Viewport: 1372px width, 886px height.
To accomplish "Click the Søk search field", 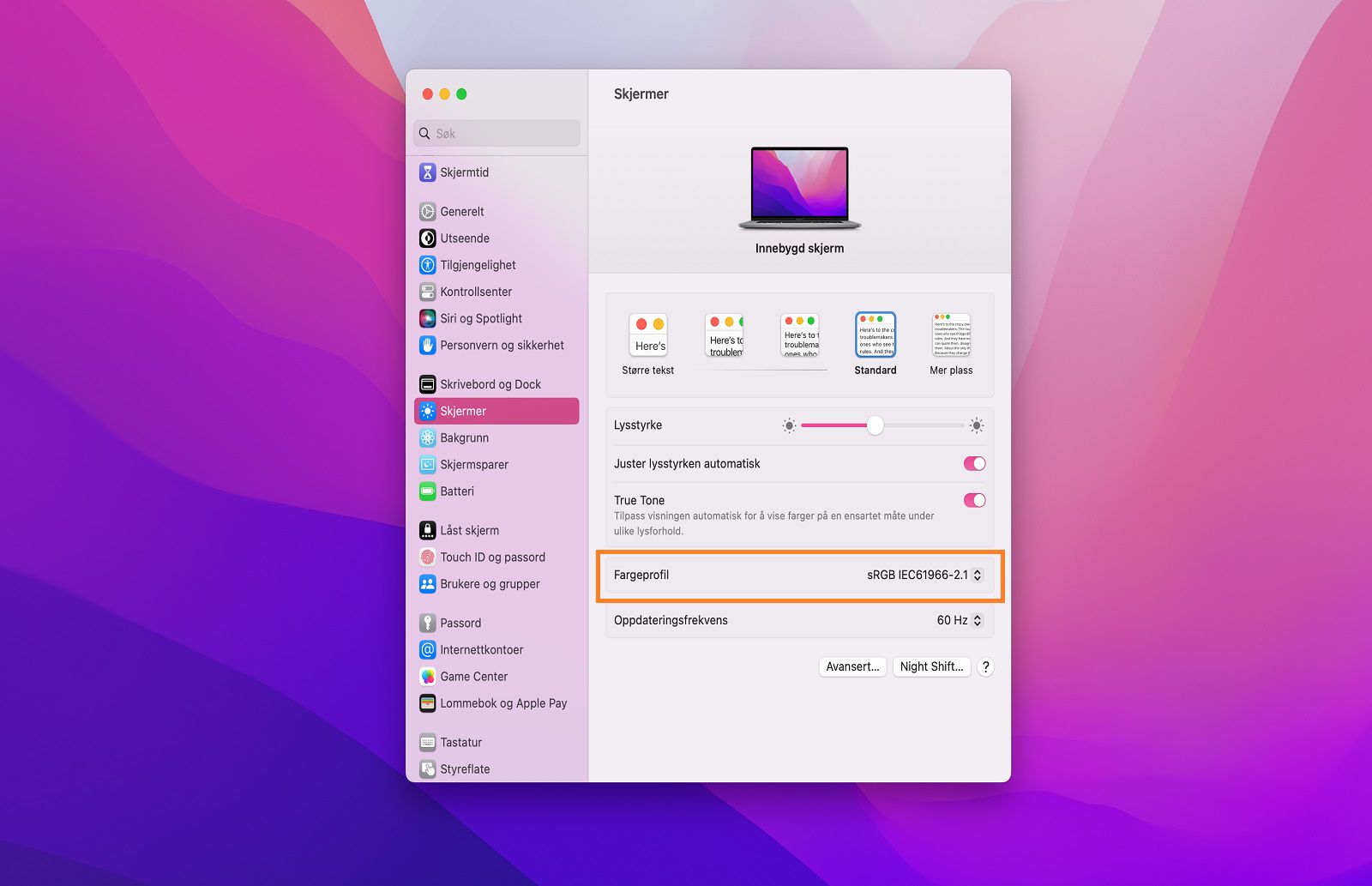I will (x=496, y=134).
